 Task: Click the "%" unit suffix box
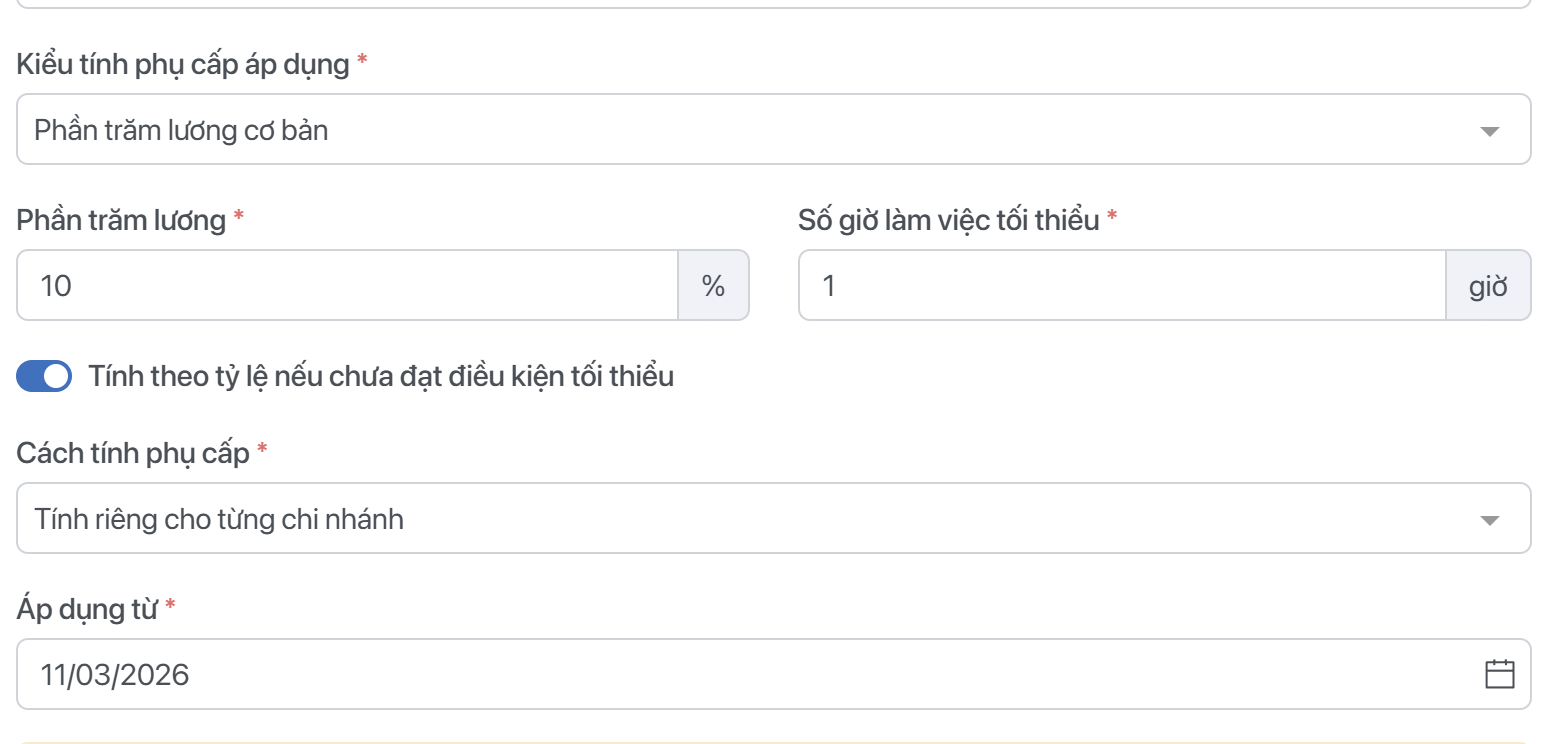tap(713, 286)
